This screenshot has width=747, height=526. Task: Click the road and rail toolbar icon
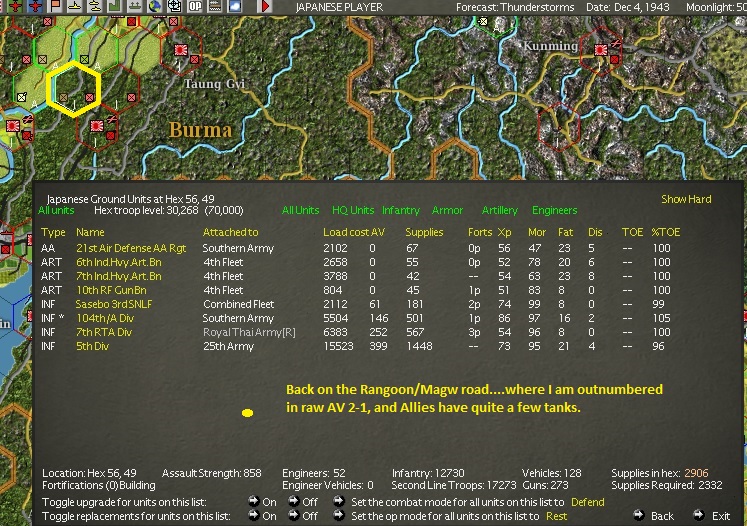pyautogui.click(x=215, y=6)
